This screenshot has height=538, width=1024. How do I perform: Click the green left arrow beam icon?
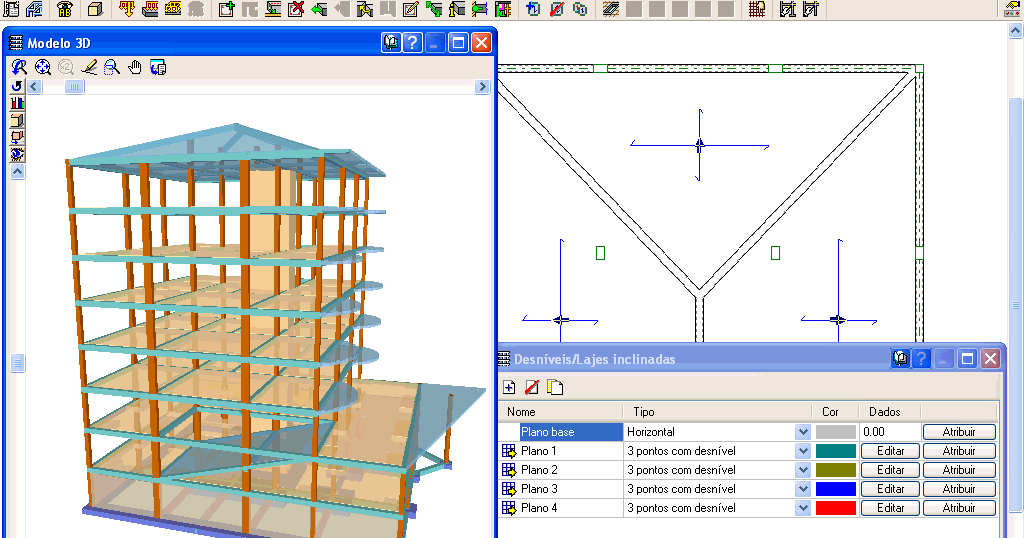(319, 8)
